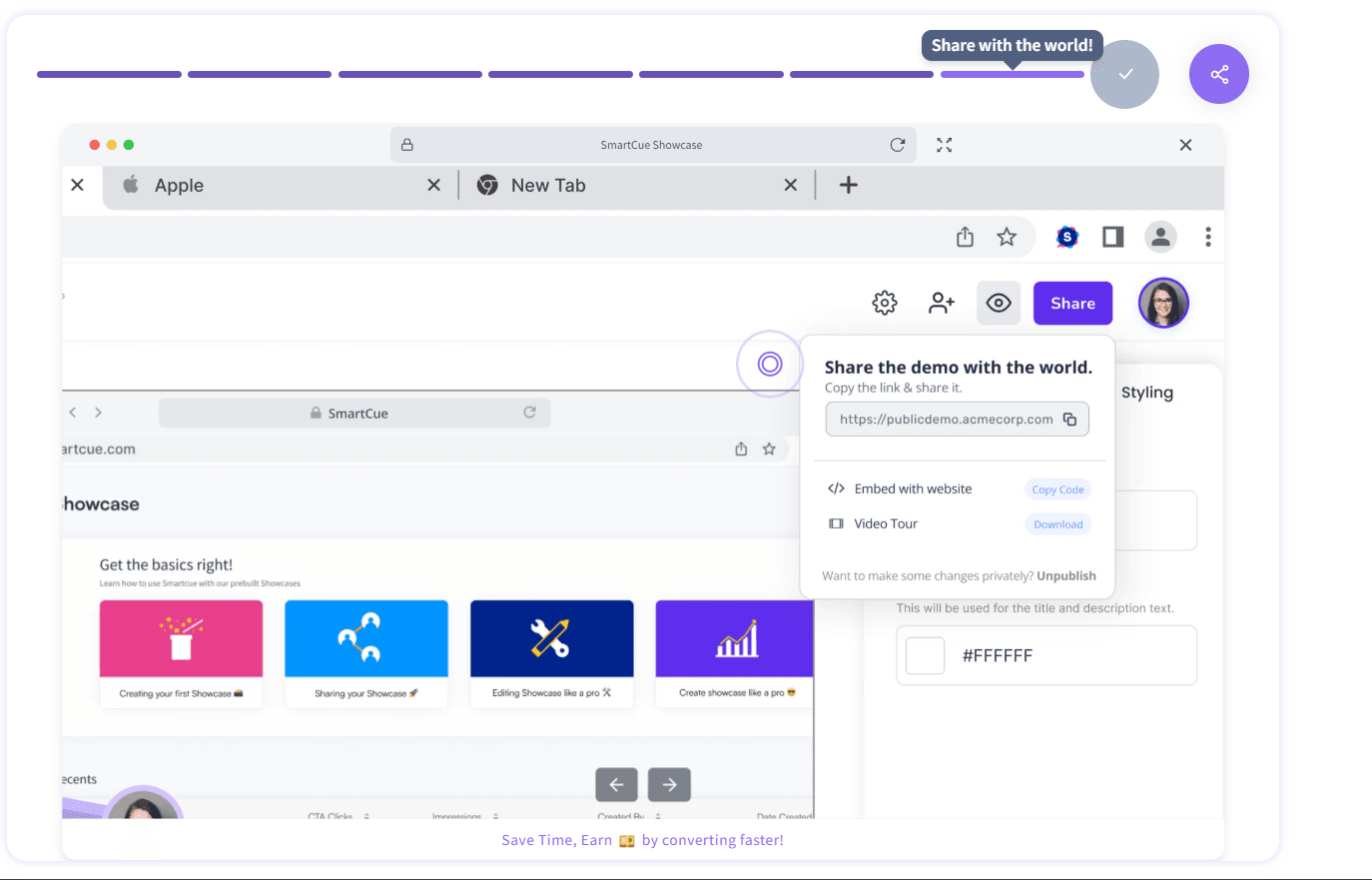Open Editing Showcase like a pro card

click(551, 653)
